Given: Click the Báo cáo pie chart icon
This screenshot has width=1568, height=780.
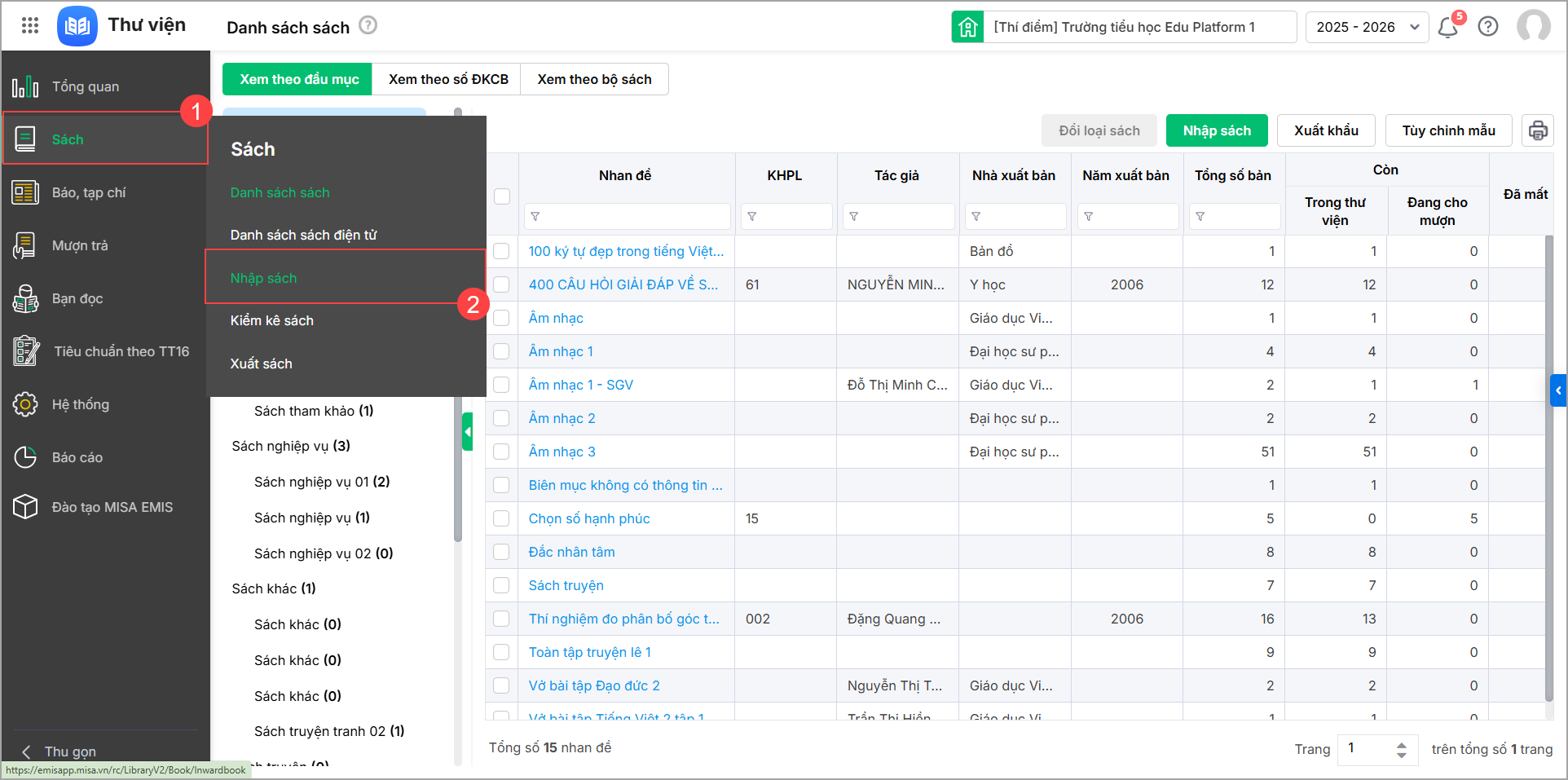Looking at the screenshot, I should [25, 457].
